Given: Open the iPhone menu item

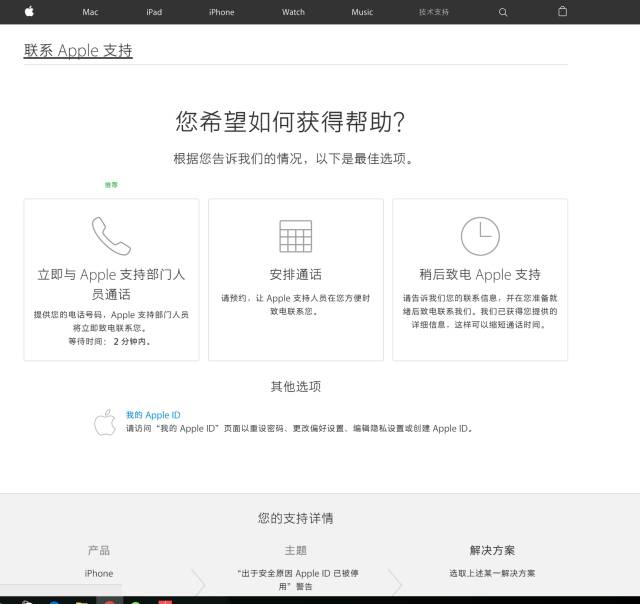Looking at the screenshot, I should 222,12.
